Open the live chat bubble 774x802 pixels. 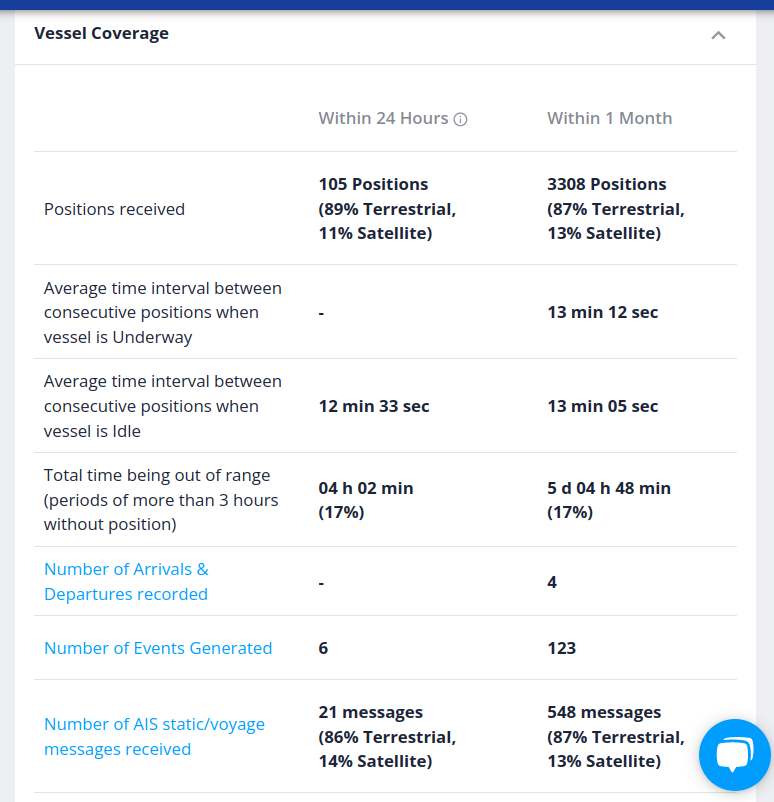pyautogui.click(x=735, y=754)
